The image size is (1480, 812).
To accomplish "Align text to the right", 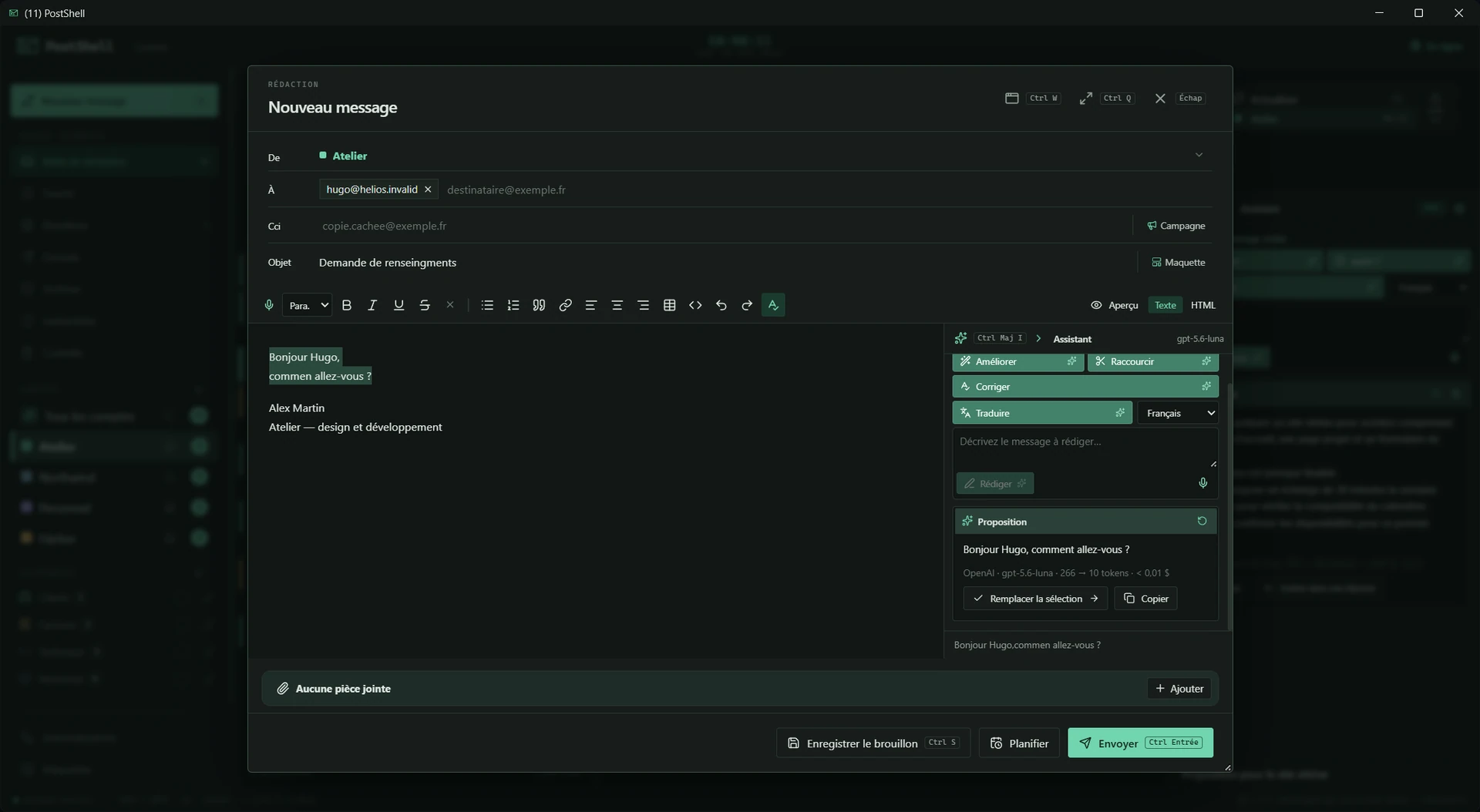I will 643,305.
